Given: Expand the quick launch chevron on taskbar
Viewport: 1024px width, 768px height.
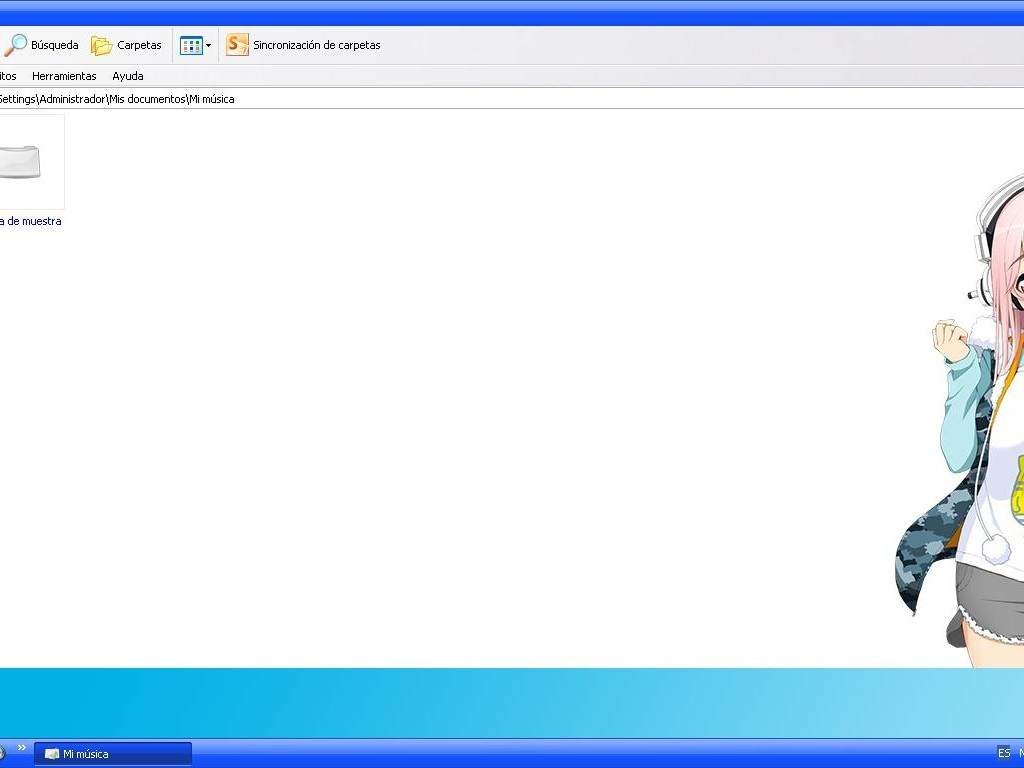Looking at the screenshot, I should (22, 748).
